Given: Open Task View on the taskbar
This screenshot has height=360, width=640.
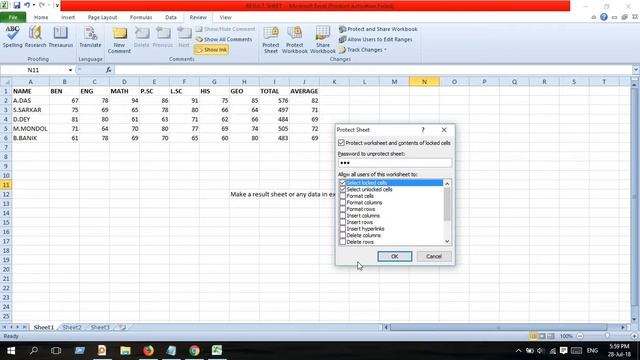Looking at the screenshot, I should point(56,351).
